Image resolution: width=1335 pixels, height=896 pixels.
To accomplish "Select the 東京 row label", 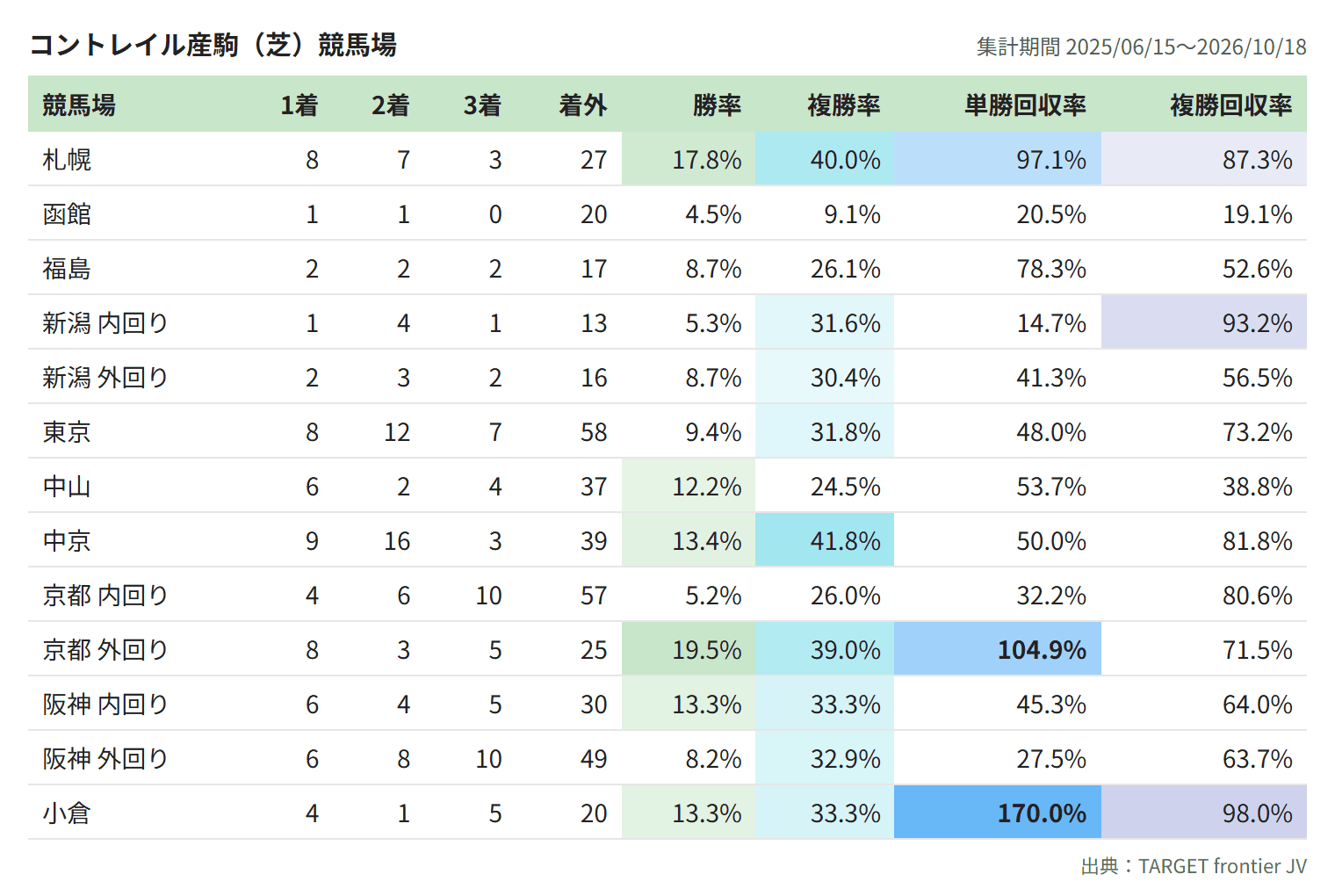I will pyautogui.click(x=67, y=432).
